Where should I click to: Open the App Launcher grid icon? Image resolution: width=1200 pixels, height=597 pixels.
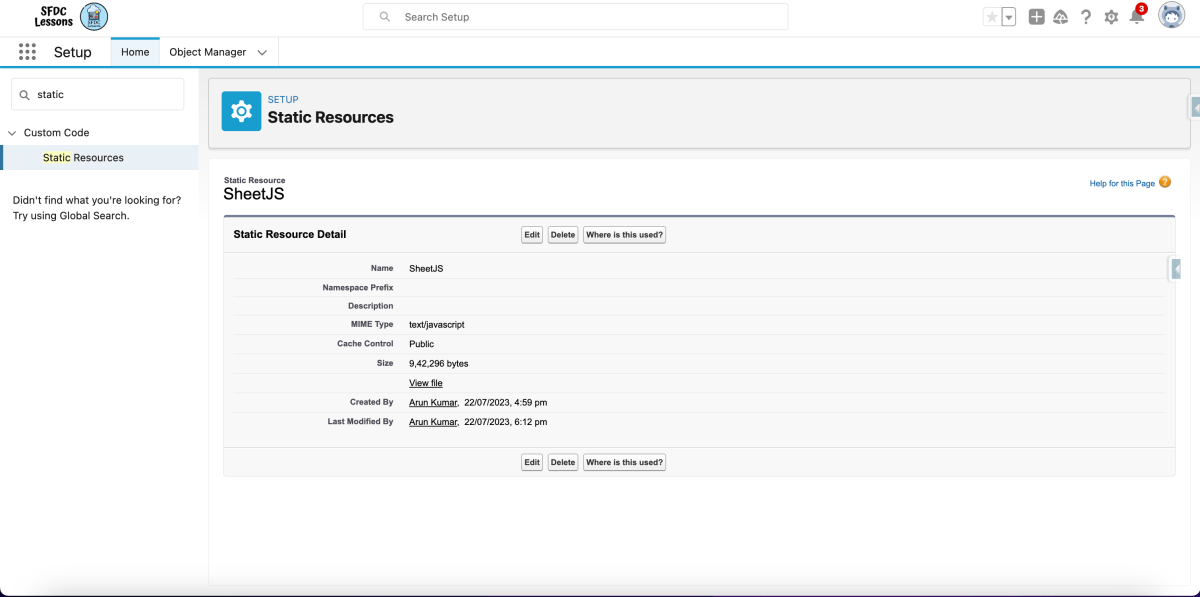click(x=27, y=52)
